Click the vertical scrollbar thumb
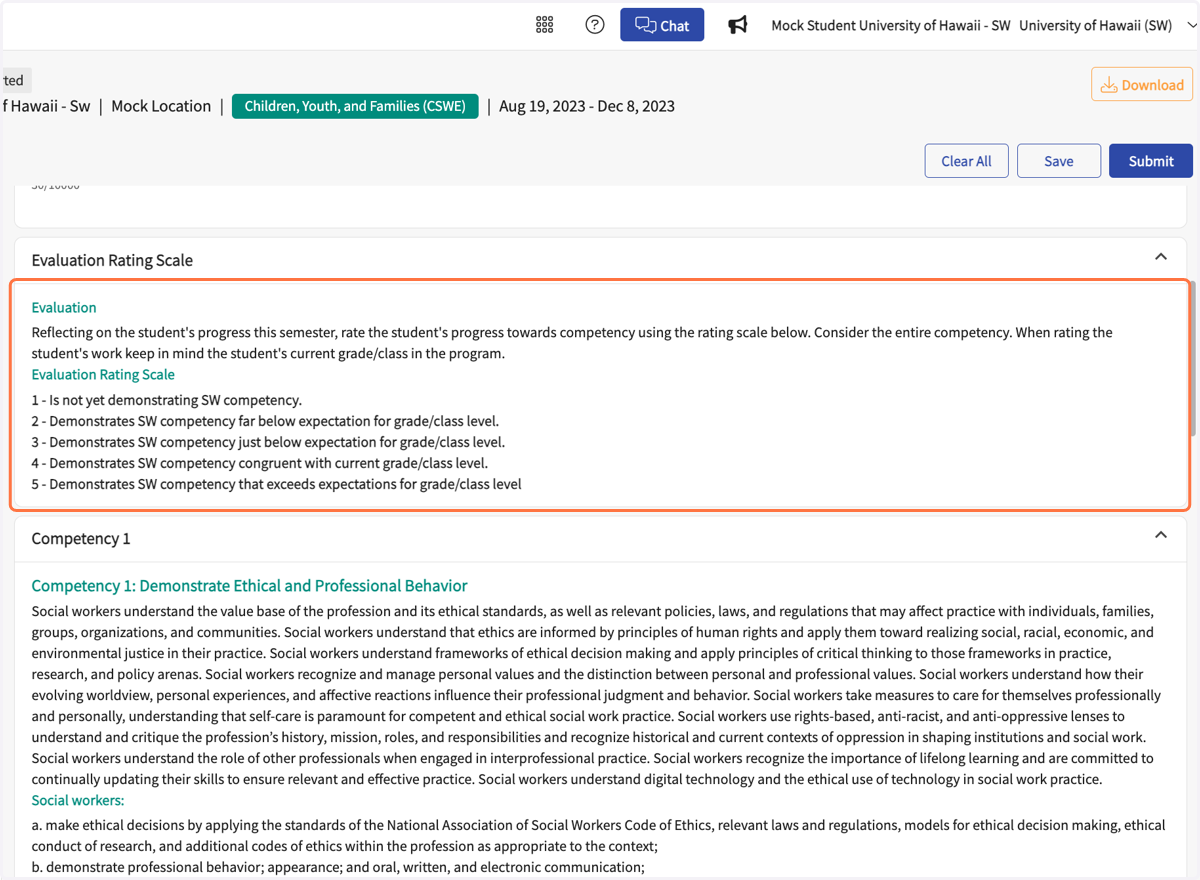1200x880 pixels. point(1192,360)
